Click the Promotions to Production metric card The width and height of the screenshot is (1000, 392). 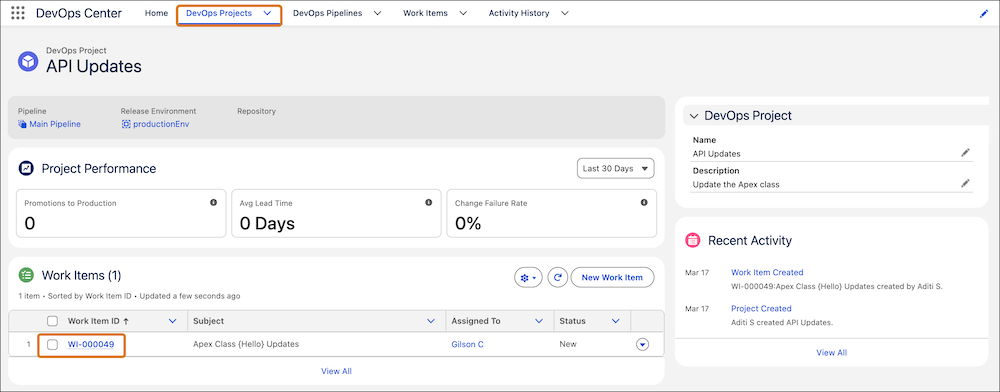coord(121,214)
